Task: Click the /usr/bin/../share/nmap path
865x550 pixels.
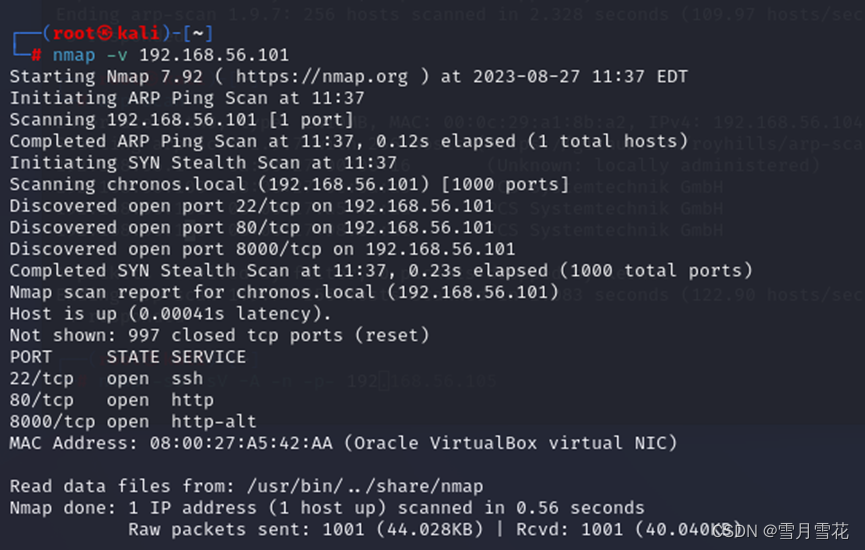Action: point(365,487)
